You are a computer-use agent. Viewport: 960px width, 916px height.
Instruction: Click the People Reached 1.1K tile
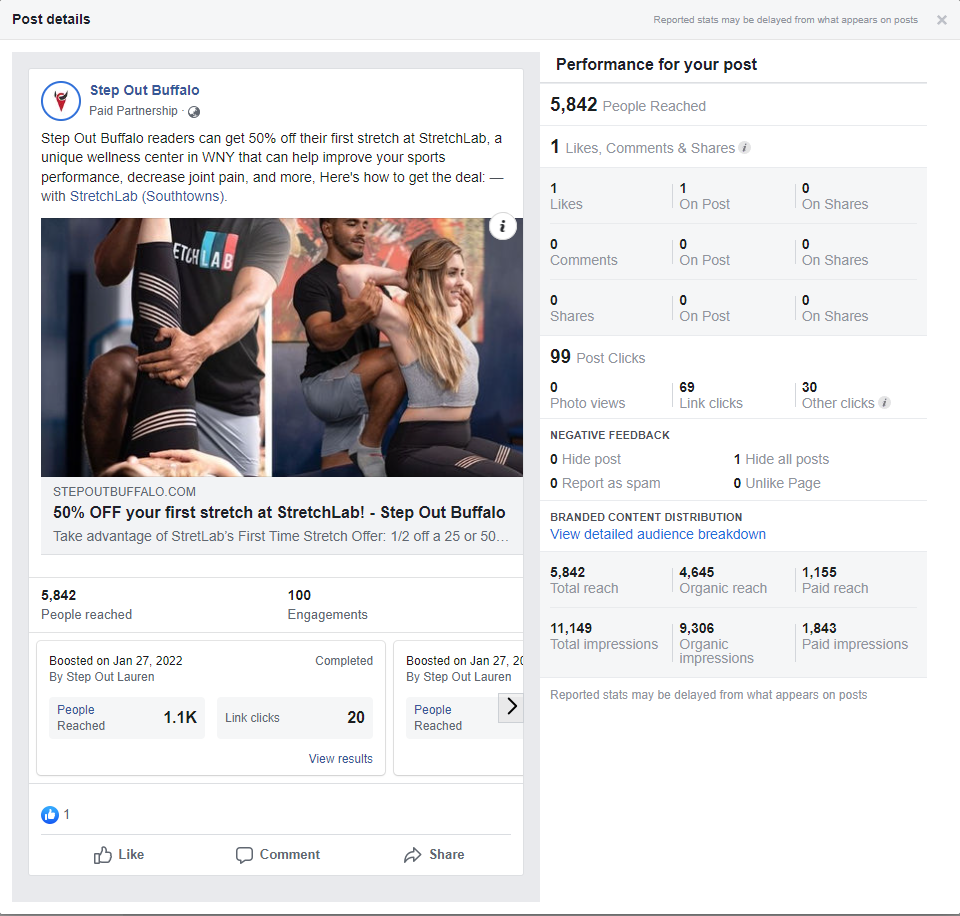127,718
